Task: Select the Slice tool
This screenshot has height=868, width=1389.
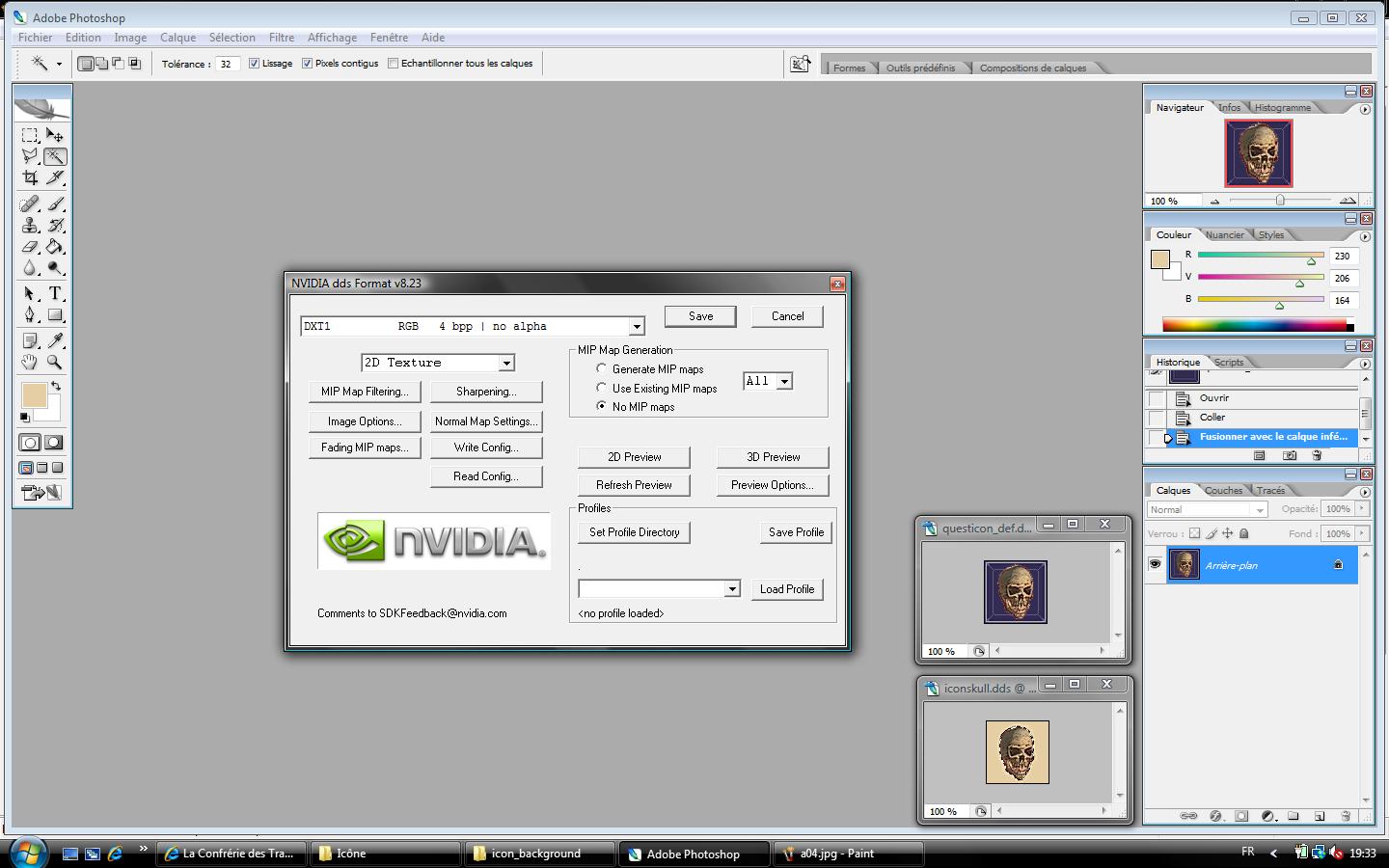Action: click(55, 177)
